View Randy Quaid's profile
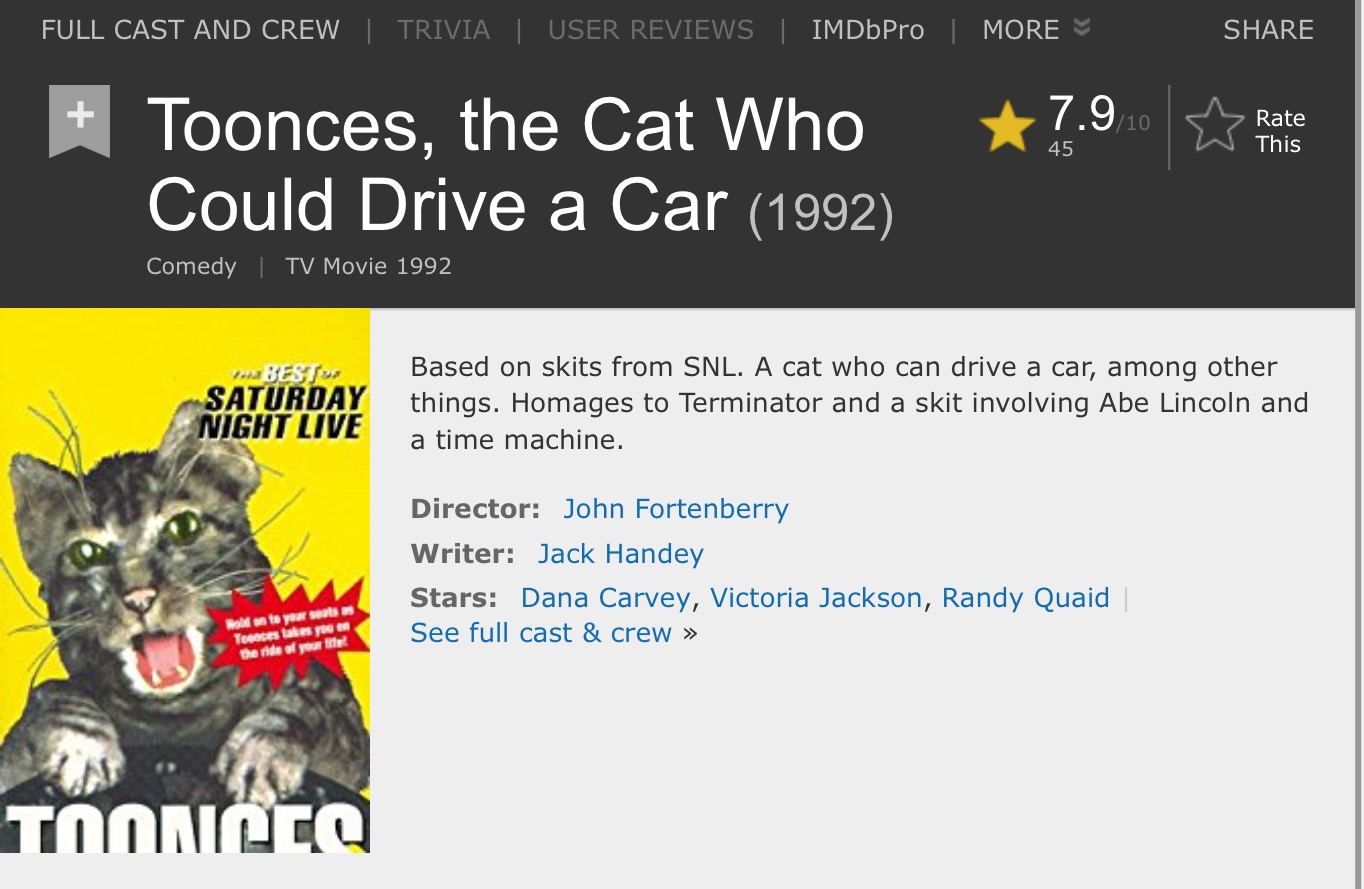Viewport: 1364px width, 889px height. (1026, 598)
